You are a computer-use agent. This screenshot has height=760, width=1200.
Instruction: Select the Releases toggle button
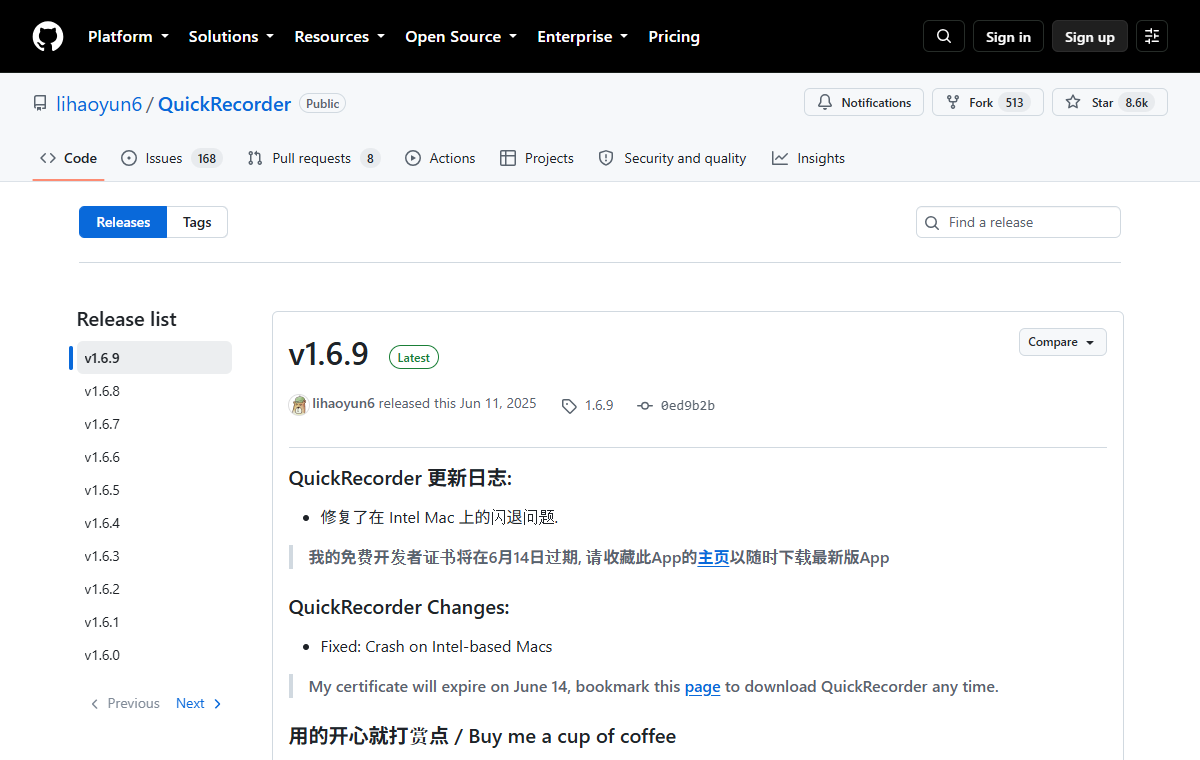coord(123,222)
